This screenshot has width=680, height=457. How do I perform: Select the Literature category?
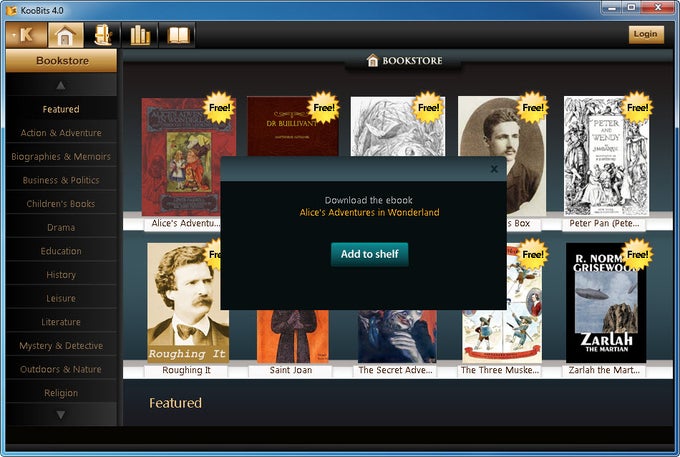point(61,322)
